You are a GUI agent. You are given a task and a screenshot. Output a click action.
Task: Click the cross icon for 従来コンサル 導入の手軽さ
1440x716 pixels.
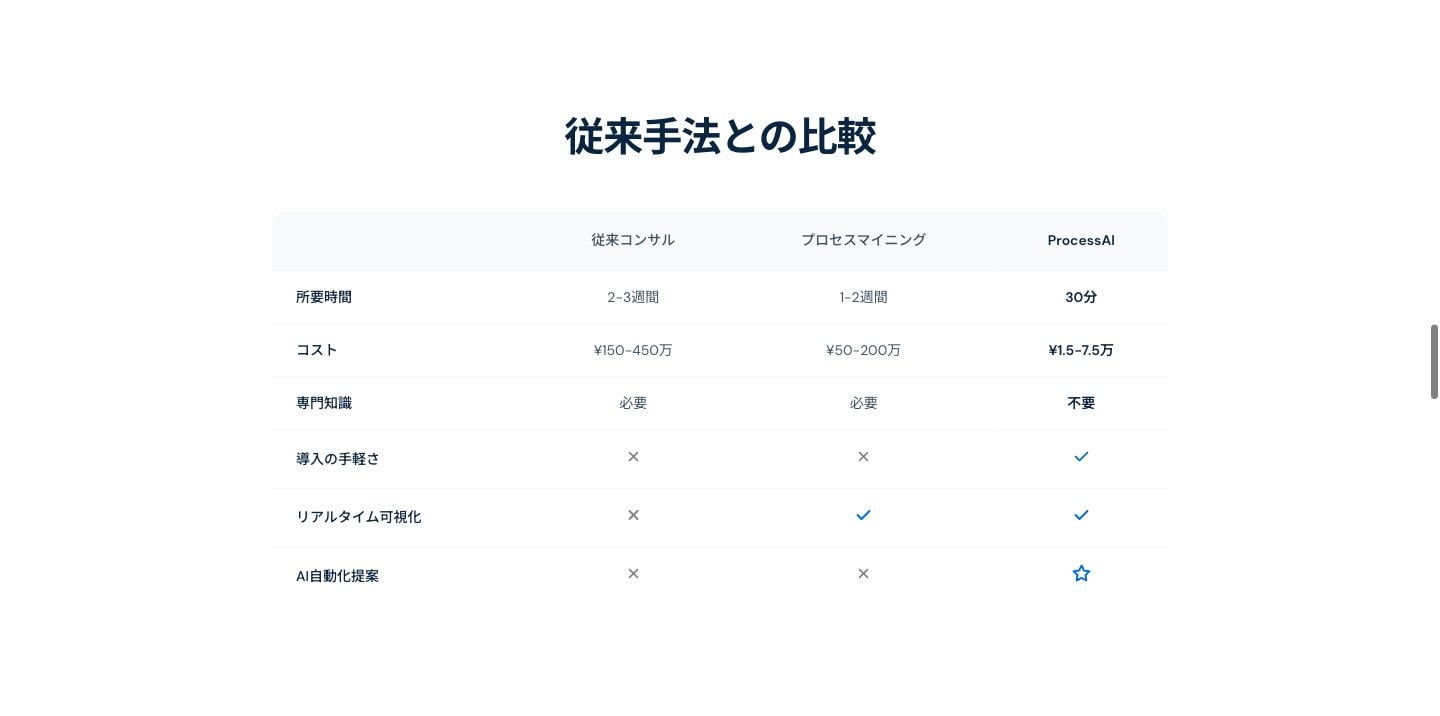(633, 456)
